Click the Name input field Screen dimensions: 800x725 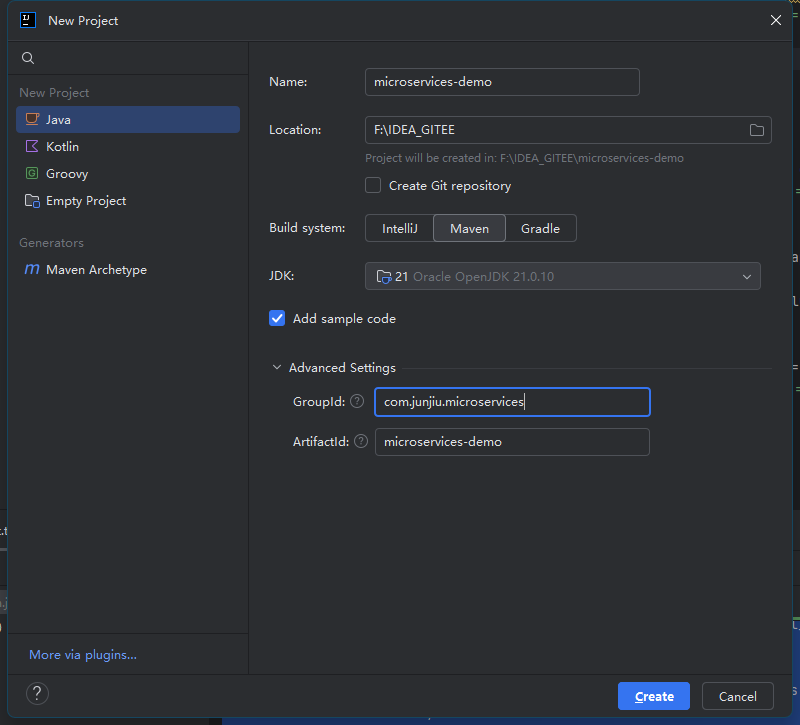(x=502, y=82)
